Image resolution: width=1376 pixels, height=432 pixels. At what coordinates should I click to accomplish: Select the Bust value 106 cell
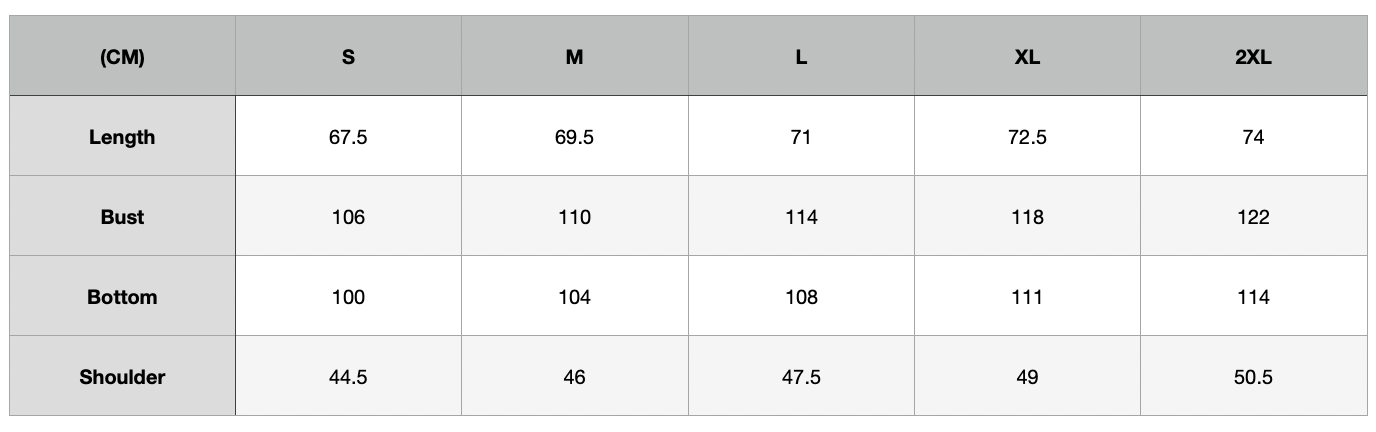(x=348, y=217)
